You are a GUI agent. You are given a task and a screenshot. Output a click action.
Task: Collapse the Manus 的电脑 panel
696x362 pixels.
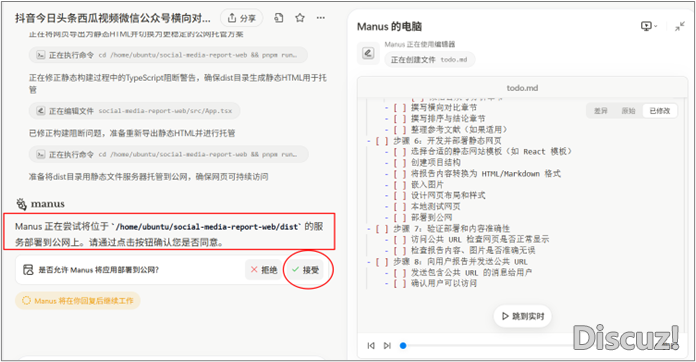[x=680, y=27]
